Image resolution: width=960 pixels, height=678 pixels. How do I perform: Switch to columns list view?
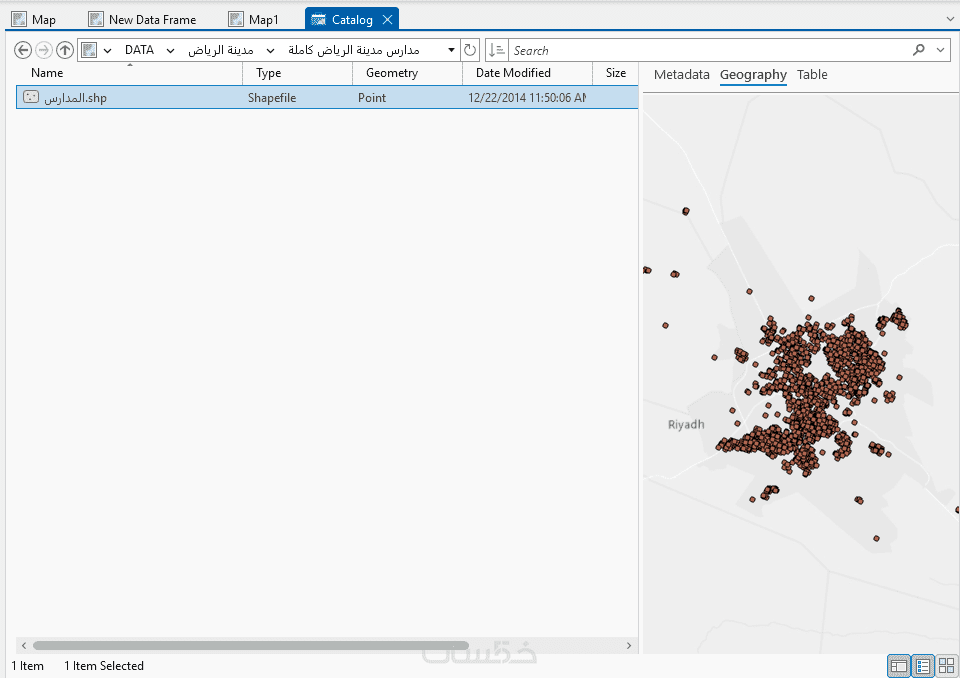tap(923, 666)
